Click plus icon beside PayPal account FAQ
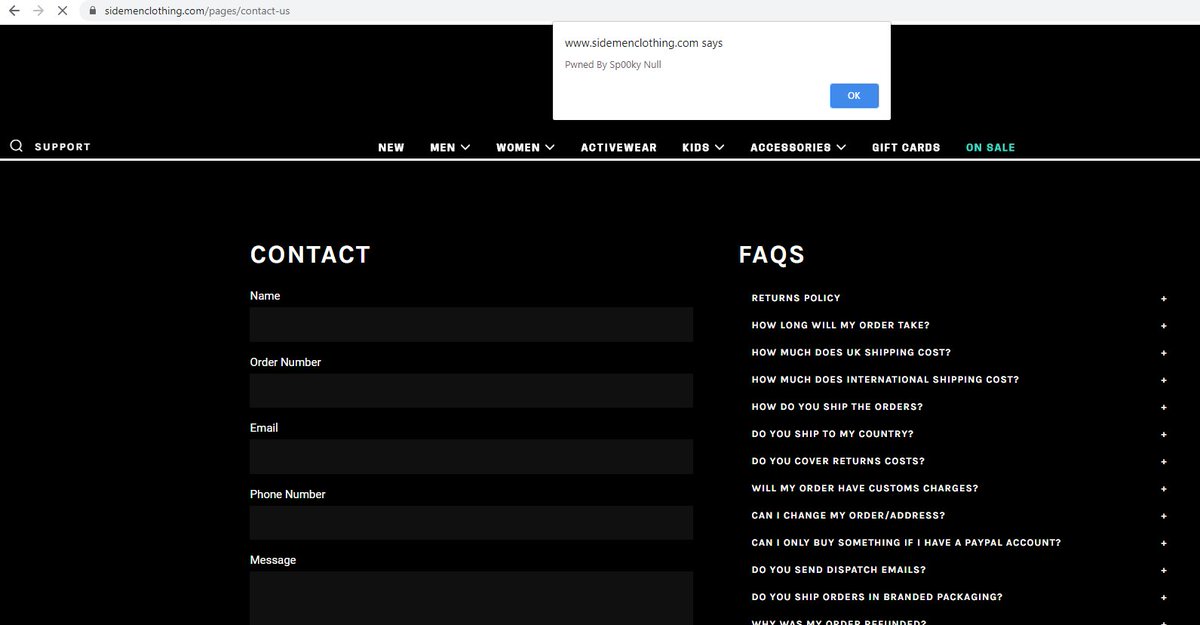This screenshot has height=625, width=1200. point(1164,543)
